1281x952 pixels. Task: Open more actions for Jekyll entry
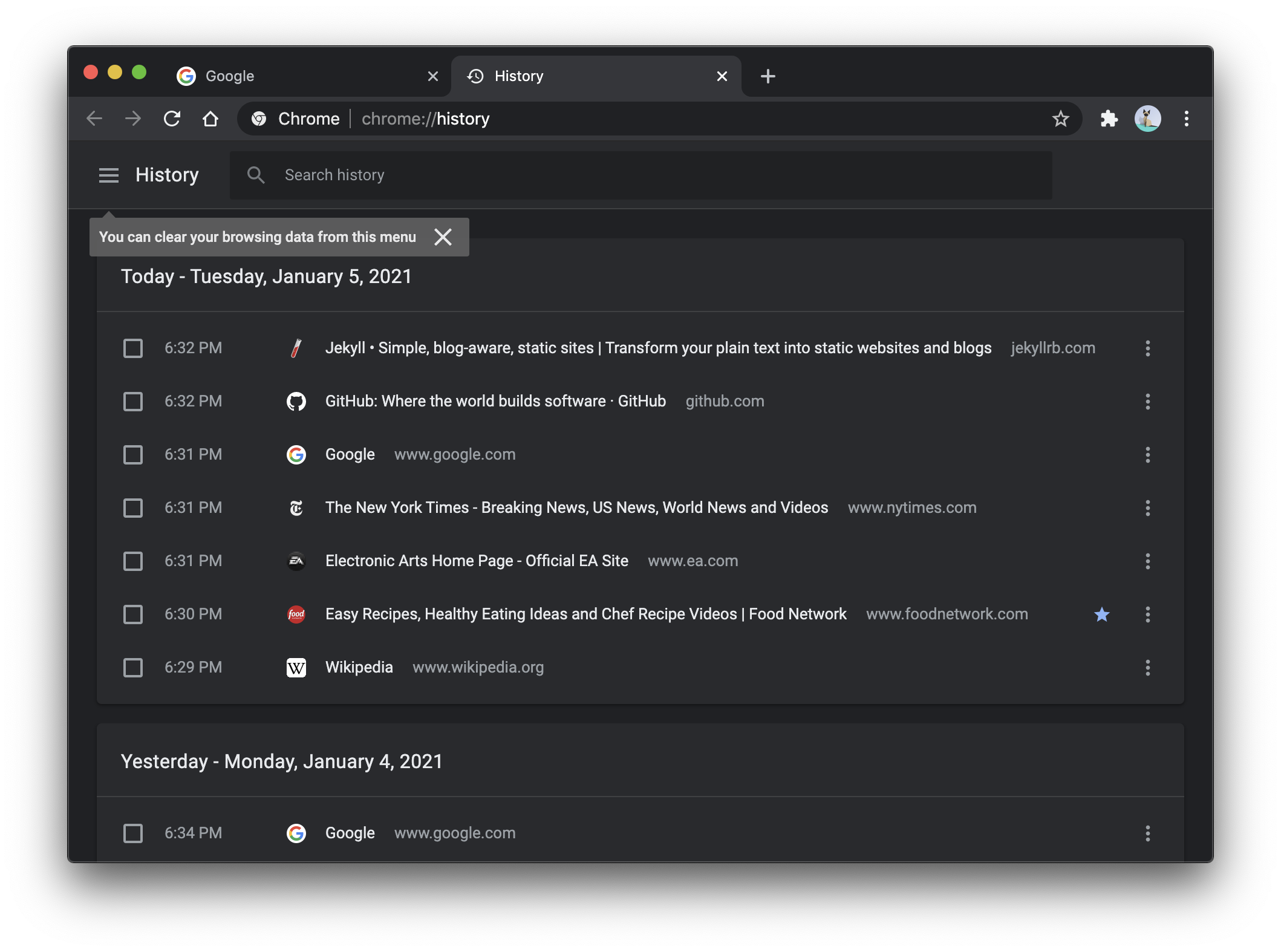coord(1147,348)
